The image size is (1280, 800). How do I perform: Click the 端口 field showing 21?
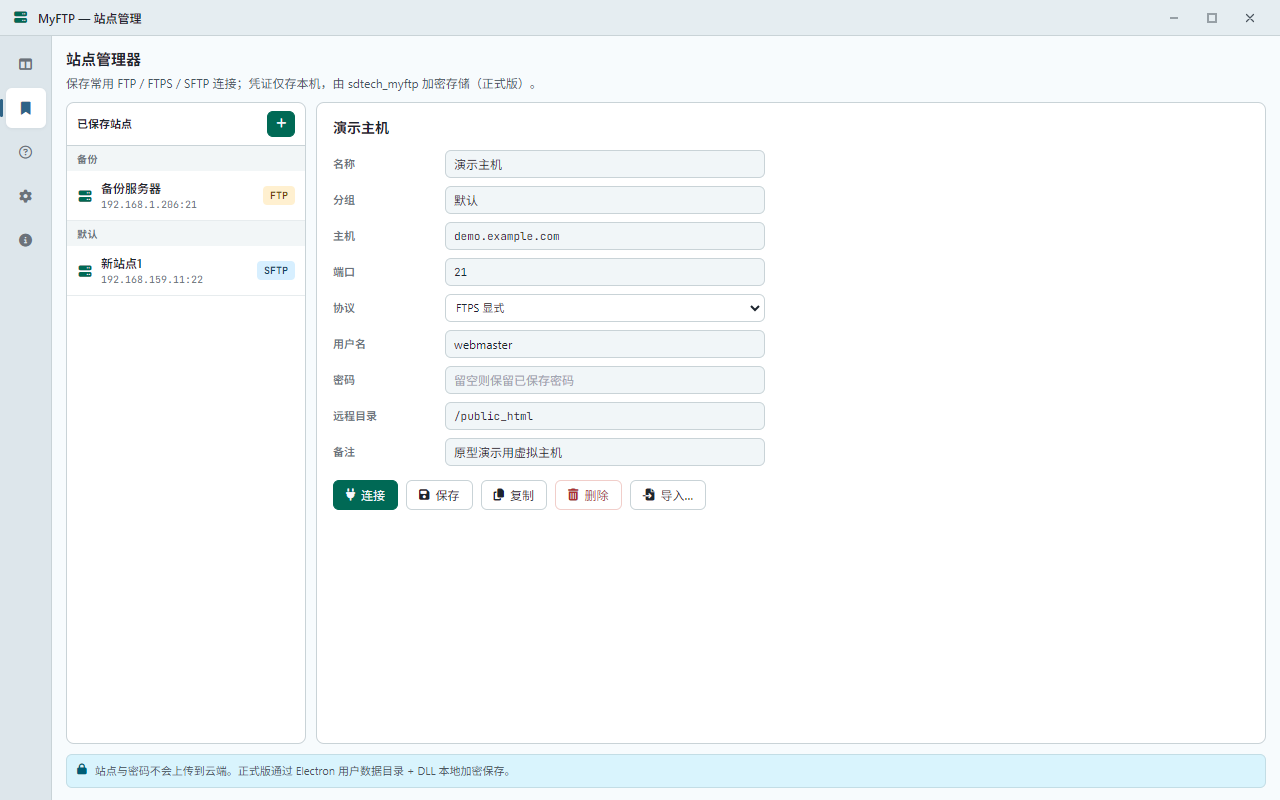(604, 272)
